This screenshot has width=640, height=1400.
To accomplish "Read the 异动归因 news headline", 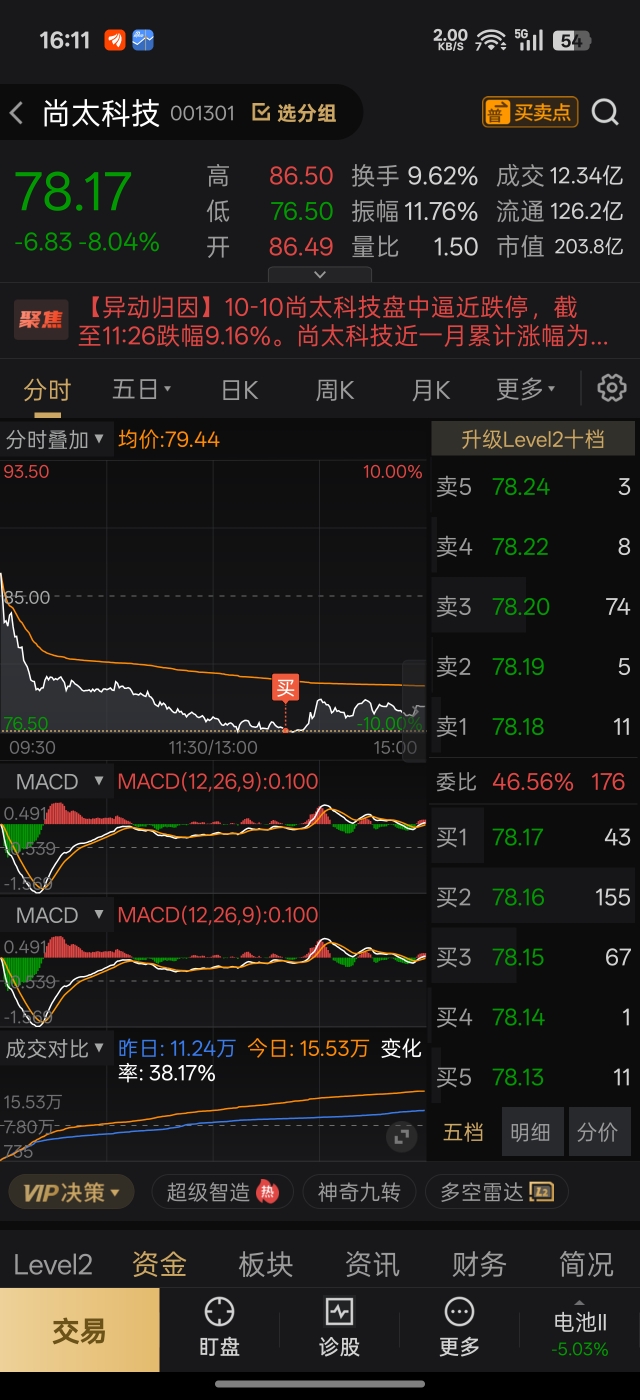I will coord(342,321).
